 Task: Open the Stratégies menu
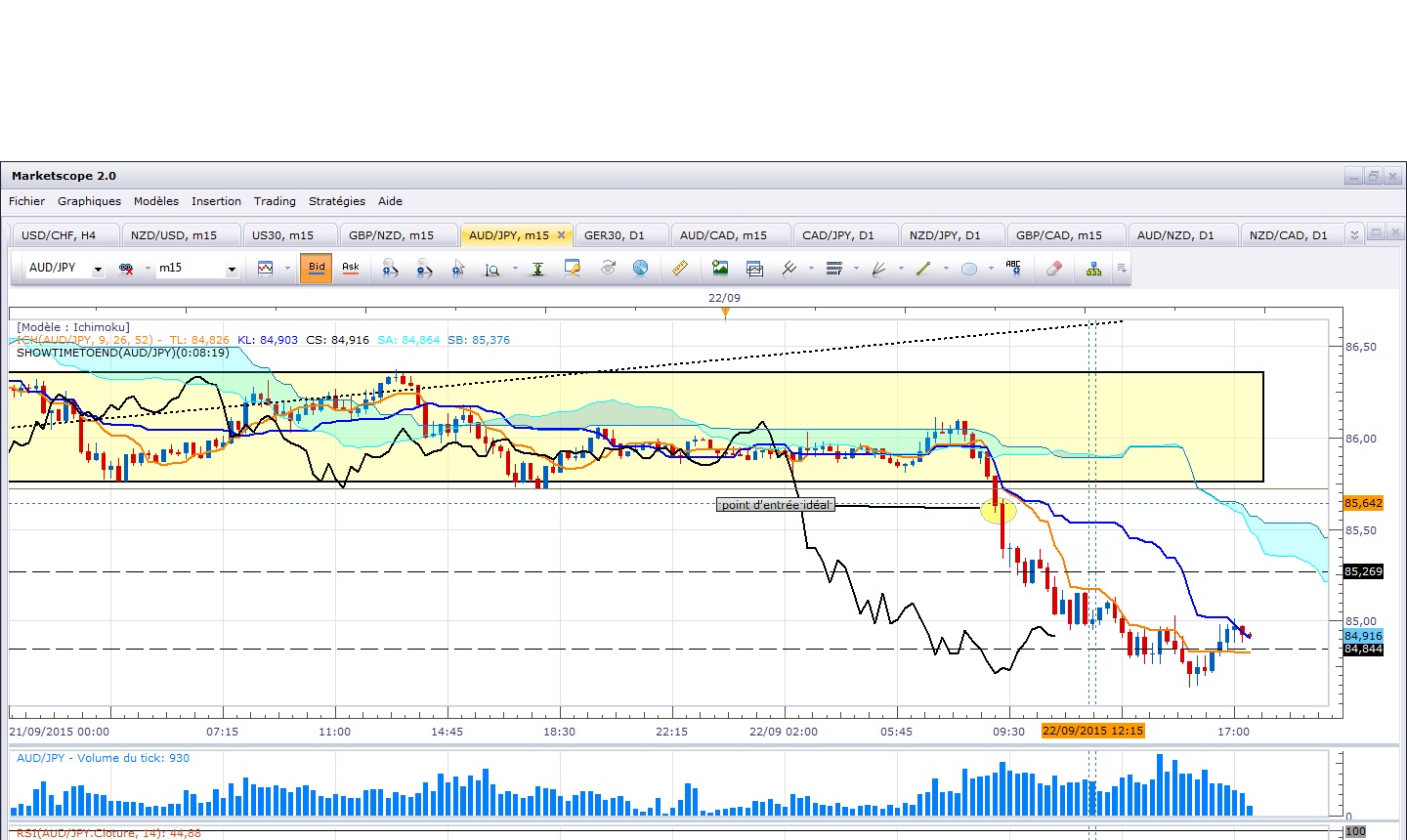point(336,201)
